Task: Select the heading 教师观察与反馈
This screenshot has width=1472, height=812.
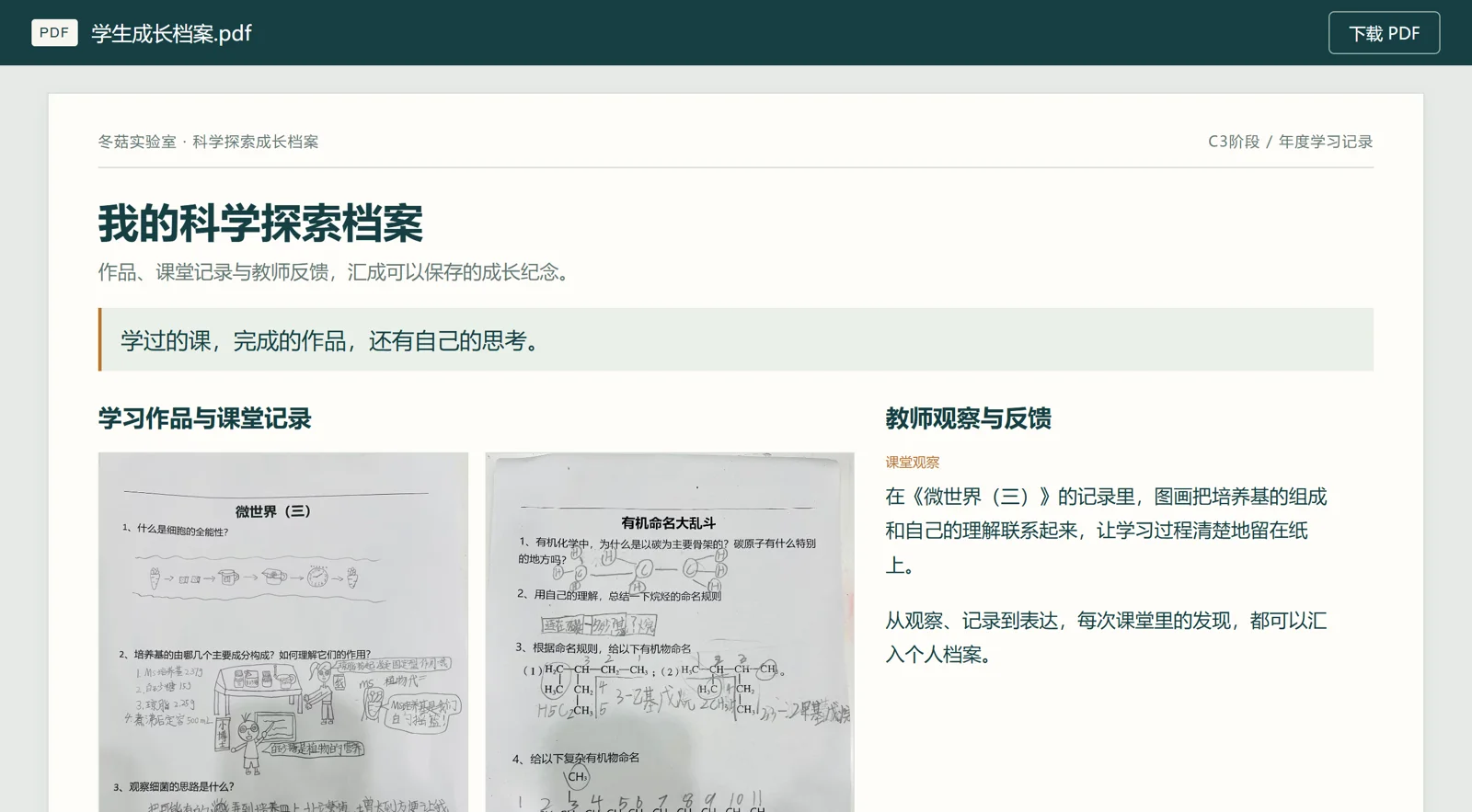Action: tap(968, 418)
